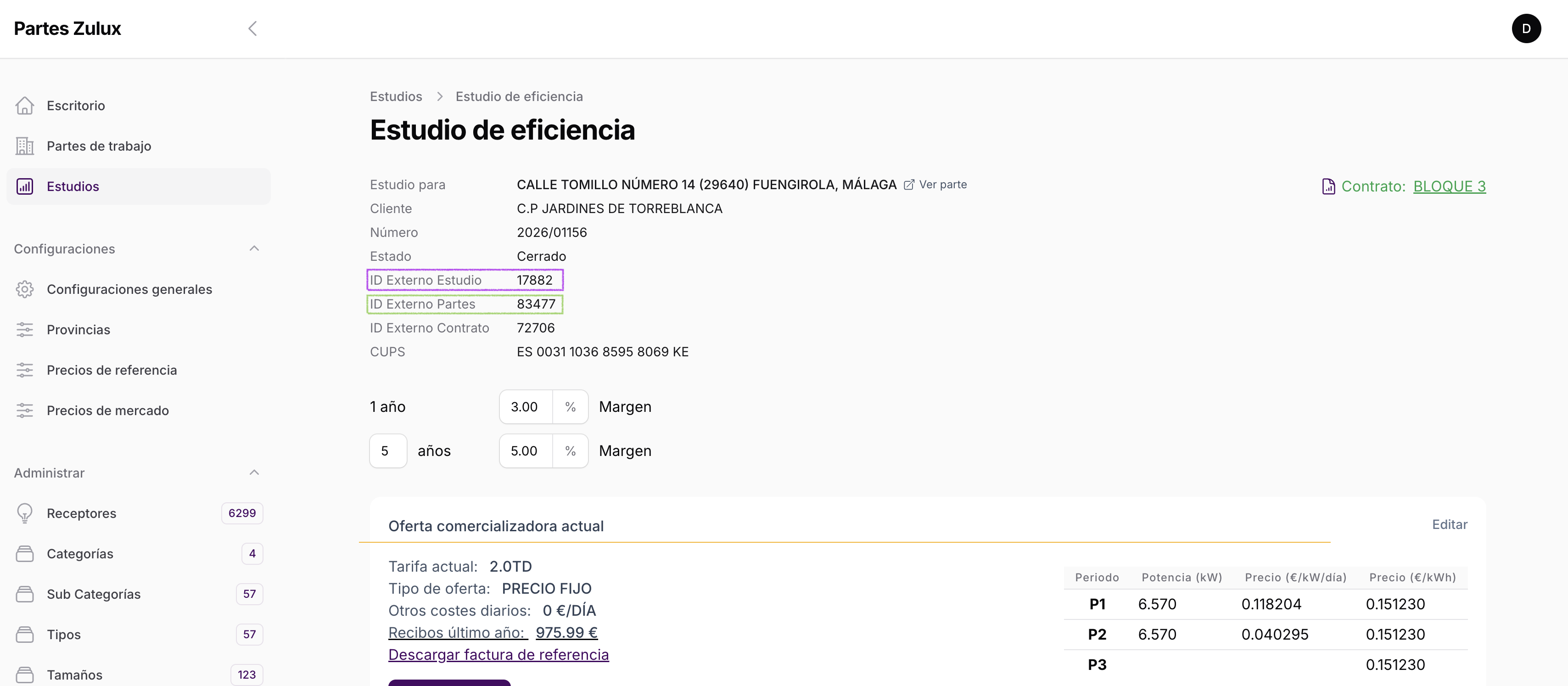The width and height of the screenshot is (1568, 686).
Task: Click the Configuraciones generales gear icon
Action: (25, 289)
